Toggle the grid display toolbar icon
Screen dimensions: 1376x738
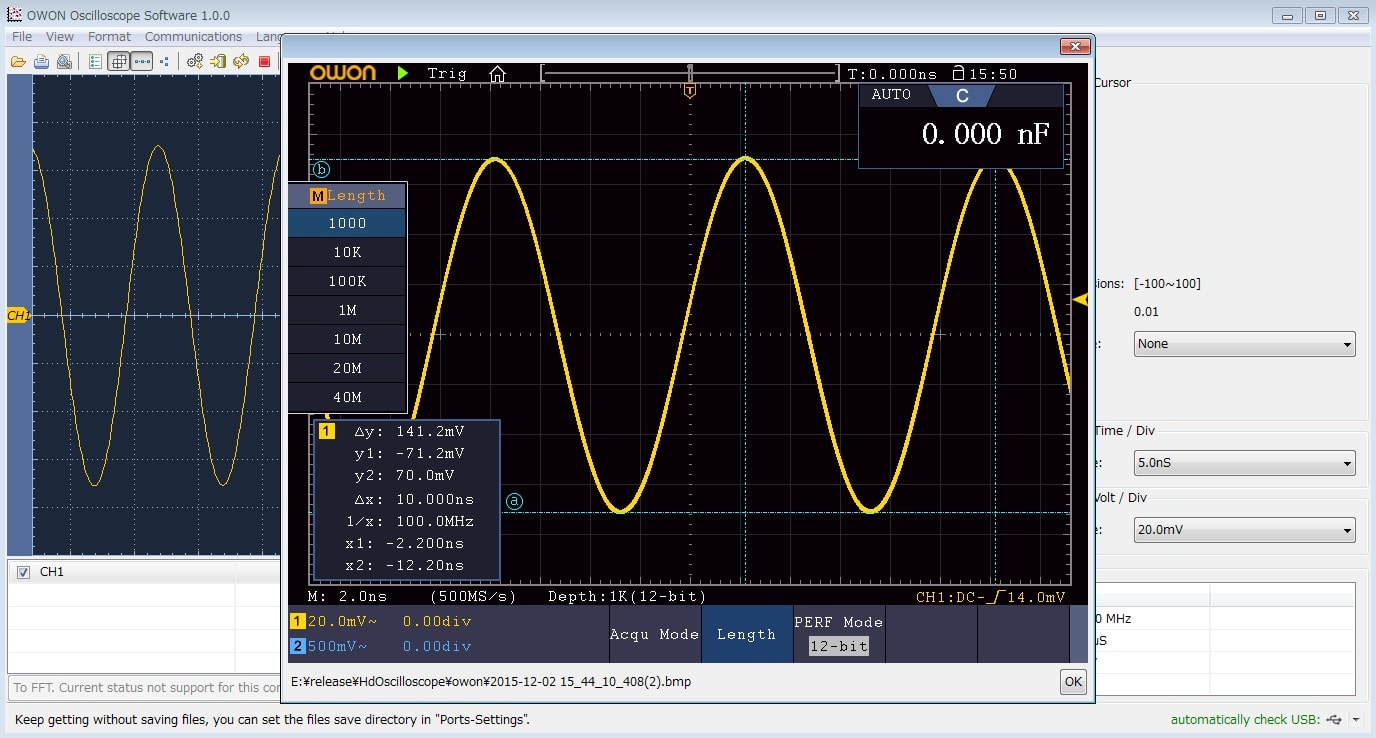[119, 62]
